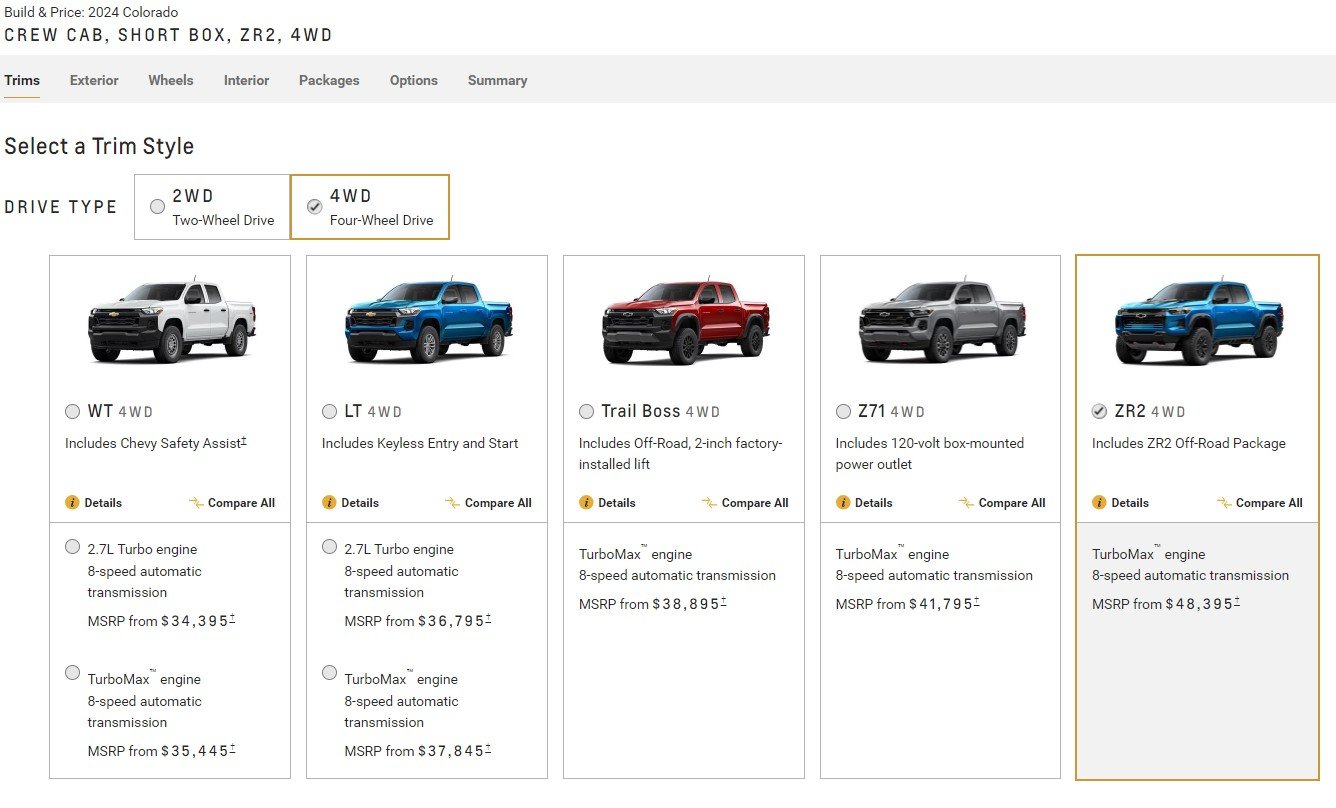Click the white WT truck image
Viewport: 1336px width, 808px height.
171,320
